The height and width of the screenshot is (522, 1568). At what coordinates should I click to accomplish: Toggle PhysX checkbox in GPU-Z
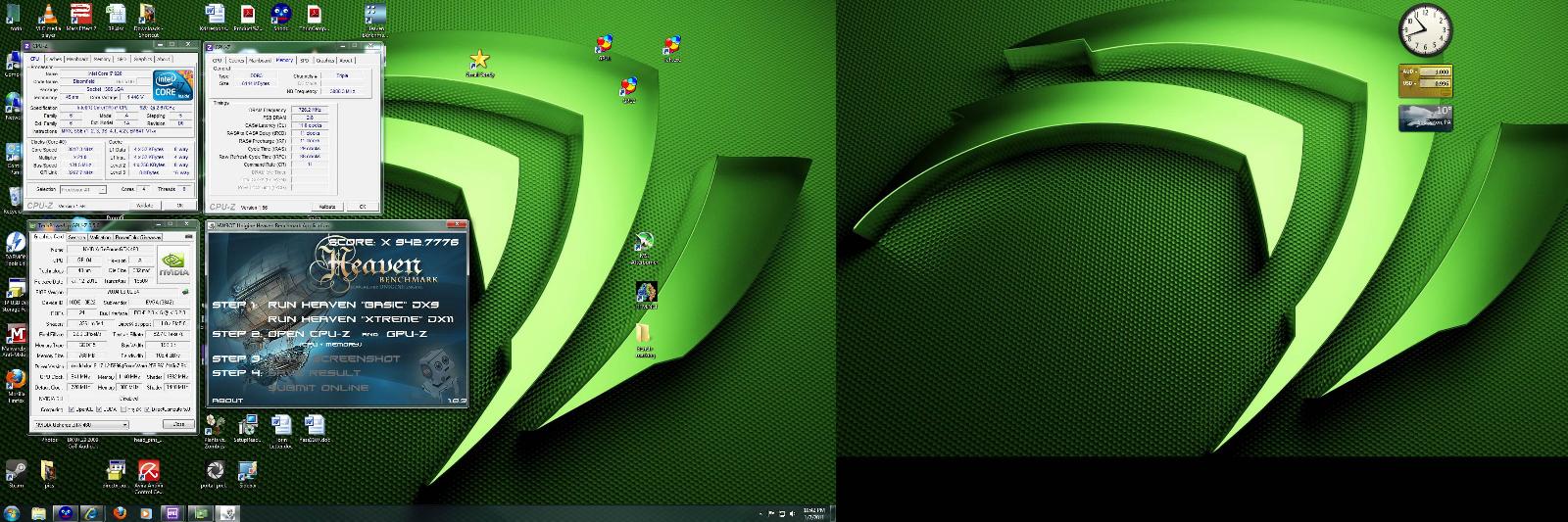click(x=123, y=409)
